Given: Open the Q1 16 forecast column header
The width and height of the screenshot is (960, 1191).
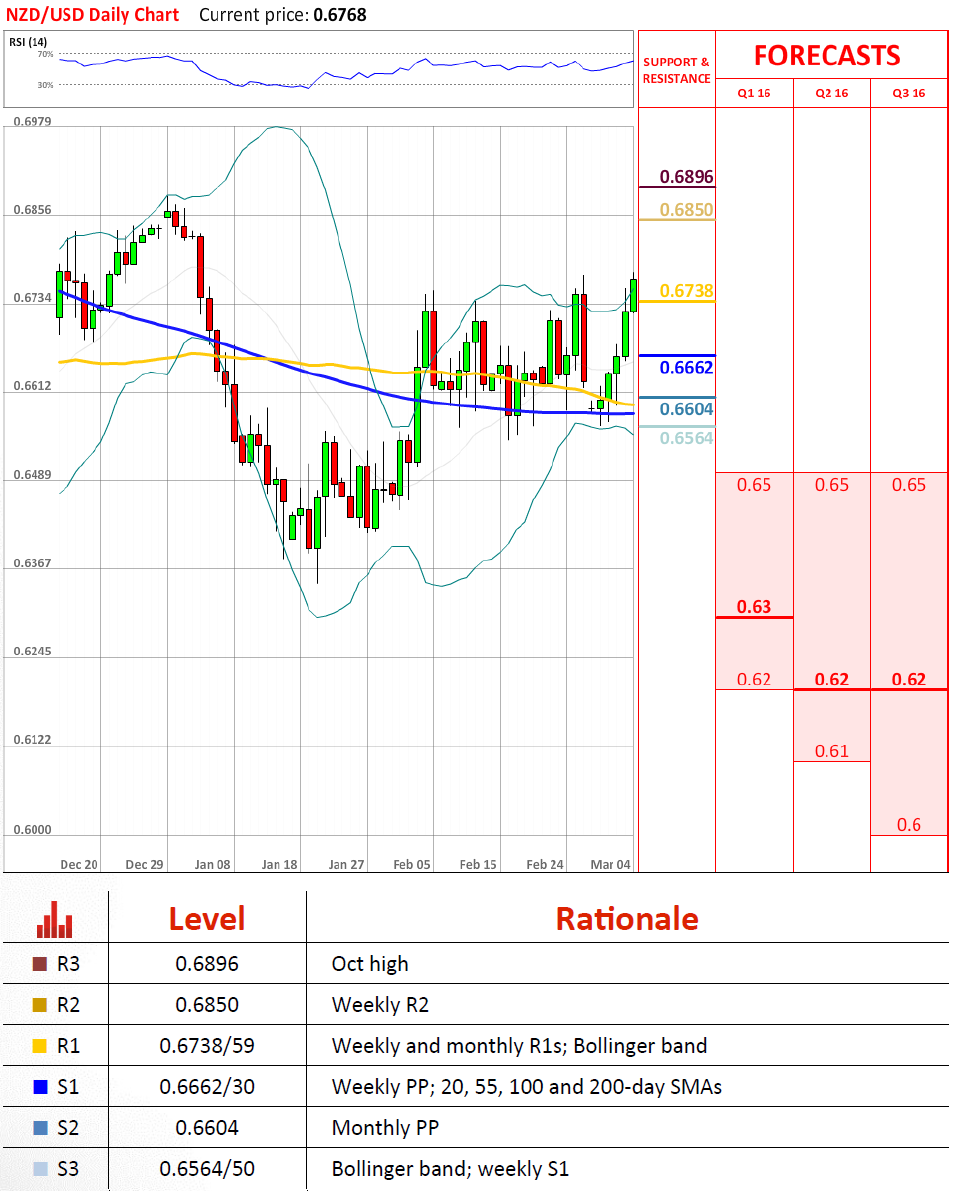Looking at the screenshot, I should [x=754, y=93].
